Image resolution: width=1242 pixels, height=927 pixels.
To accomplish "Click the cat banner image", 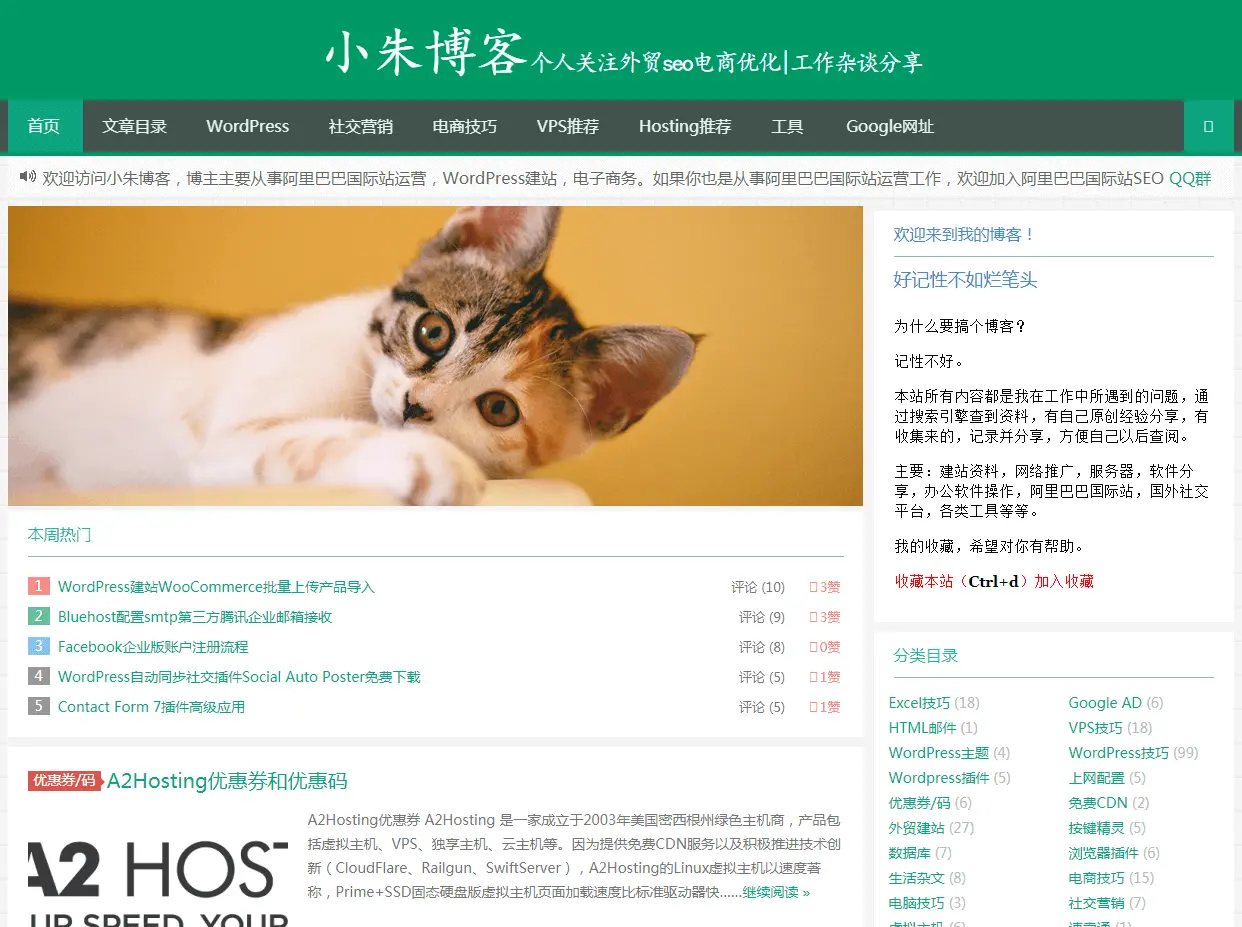I will pyautogui.click(x=435, y=356).
